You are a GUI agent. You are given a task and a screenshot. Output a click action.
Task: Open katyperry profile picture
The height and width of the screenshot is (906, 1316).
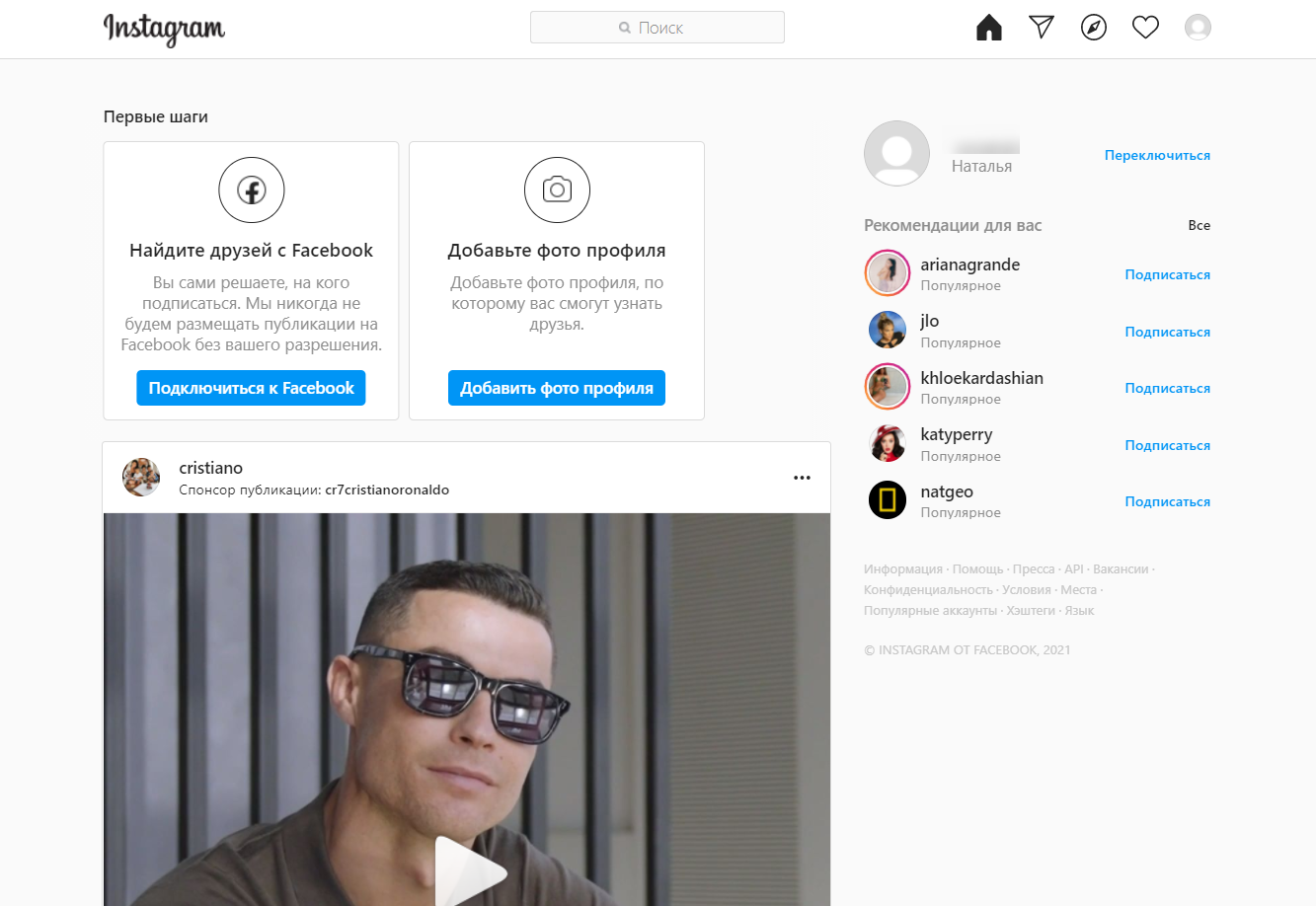pos(887,444)
